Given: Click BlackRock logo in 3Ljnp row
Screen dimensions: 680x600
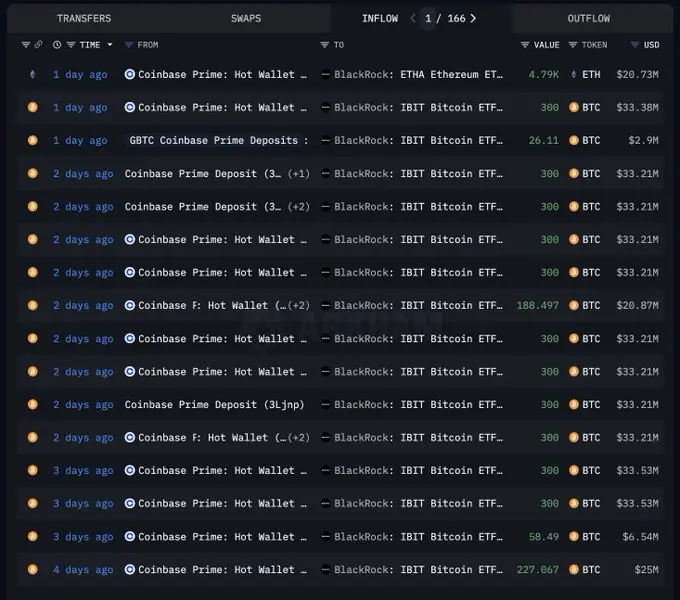Looking at the screenshot, I should (325, 404).
